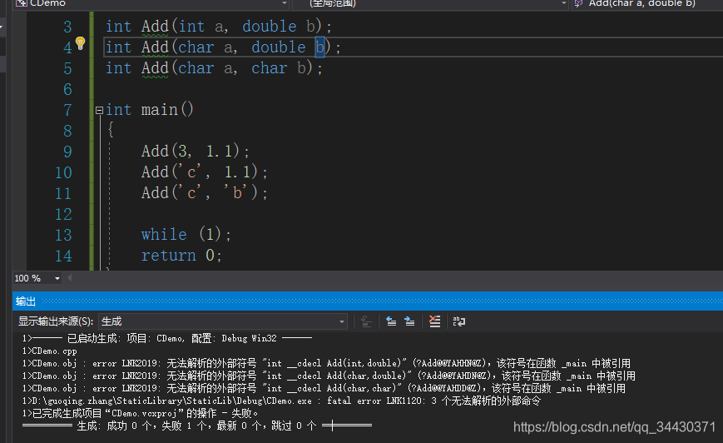
Task: Collapse the main() function fold marker
Action: coord(99,110)
